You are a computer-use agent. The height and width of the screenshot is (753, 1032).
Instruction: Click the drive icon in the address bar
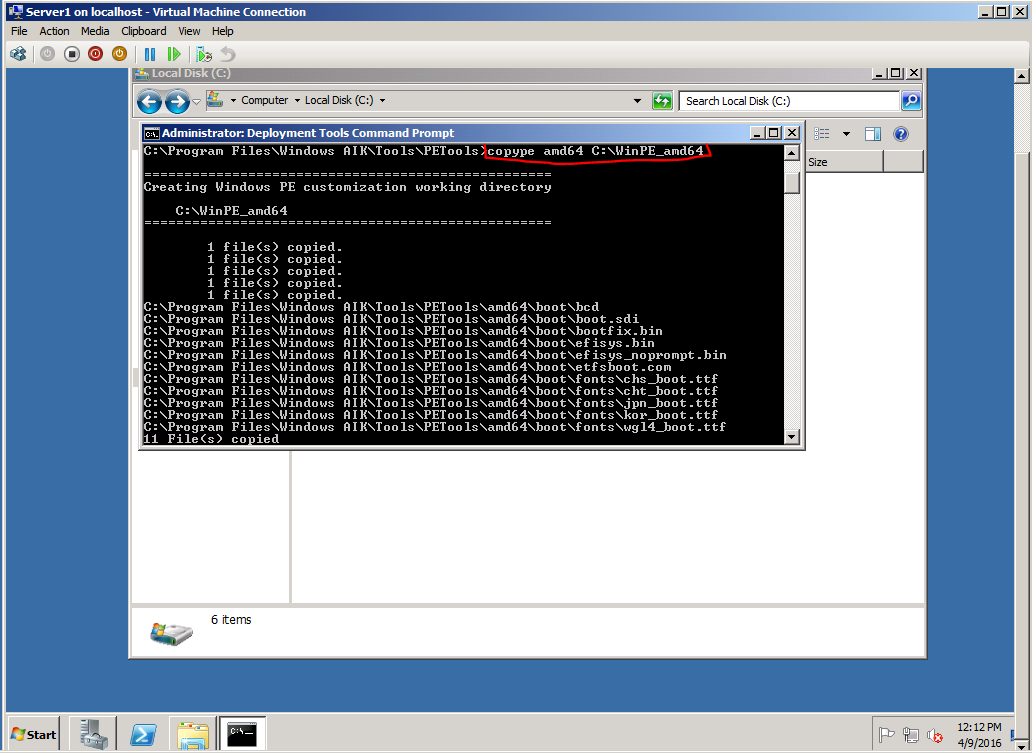[215, 99]
